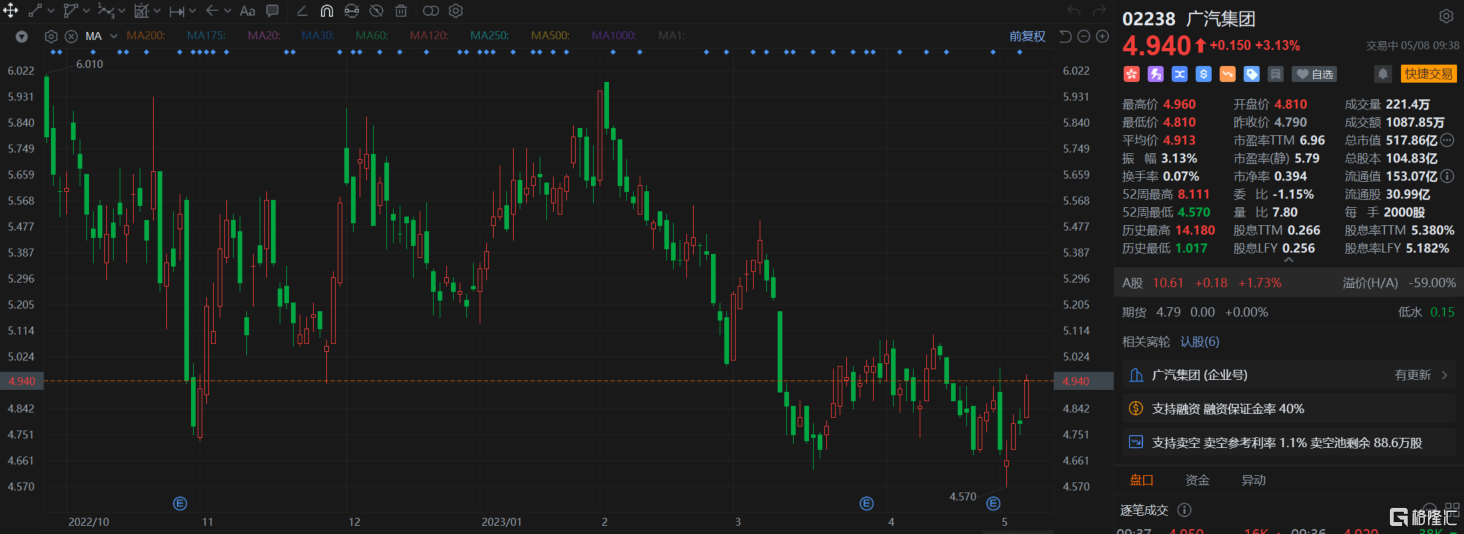Click the E earnings marker near 11
This screenshot has height=534, width=1464.
pos(180,503)
